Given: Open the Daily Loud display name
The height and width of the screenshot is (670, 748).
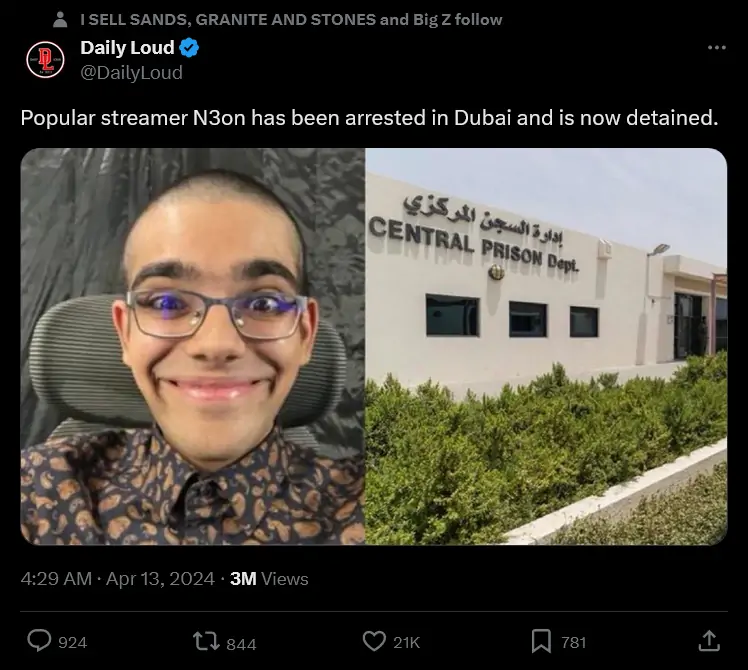Looking at the screenshot, I should [127, 48].
